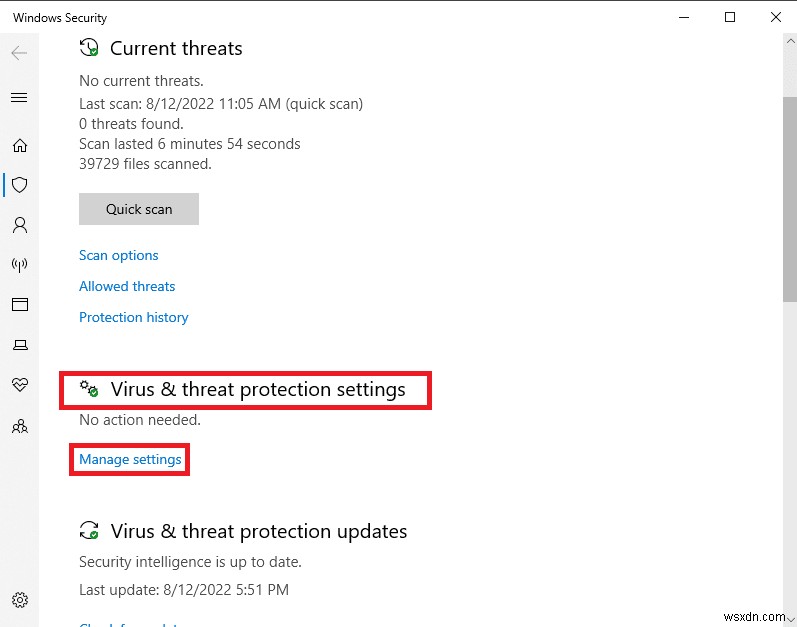797x627 pixels.
Task: Click the back arrow in the sidebar
Action: coord(19,53)
